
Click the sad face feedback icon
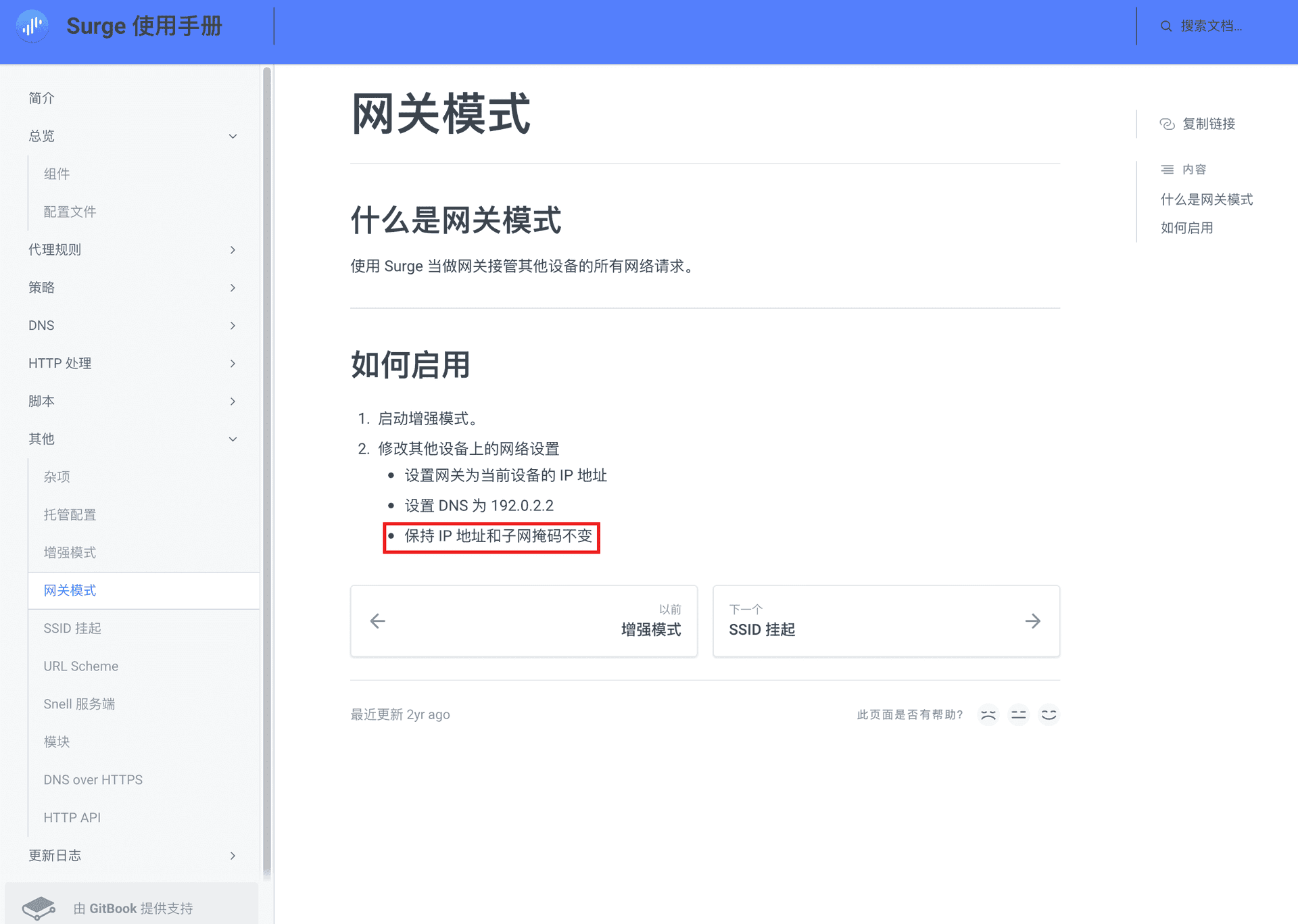988,714
